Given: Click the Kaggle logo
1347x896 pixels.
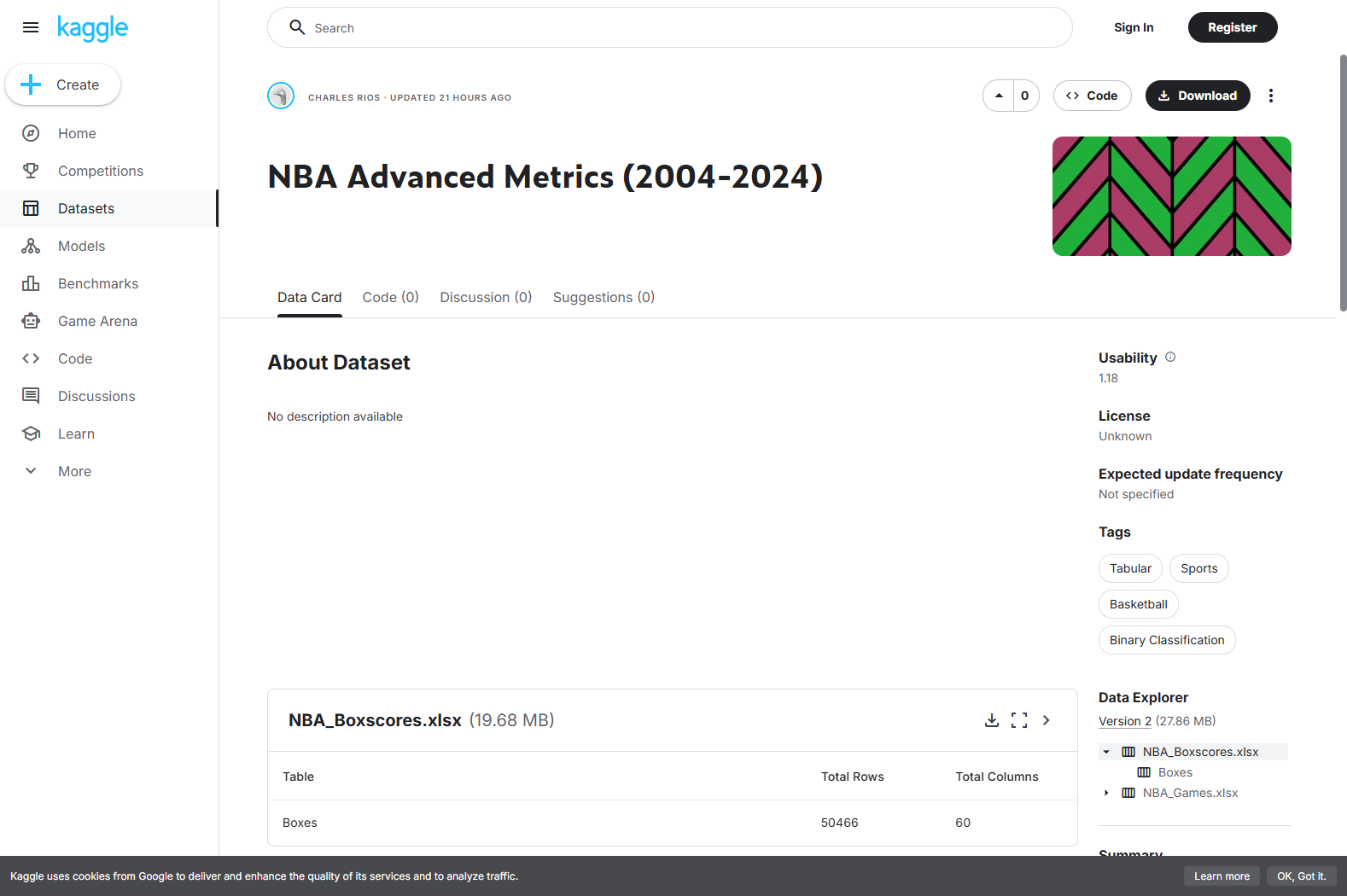Looking at the screenshot, I should click(92, 28).
